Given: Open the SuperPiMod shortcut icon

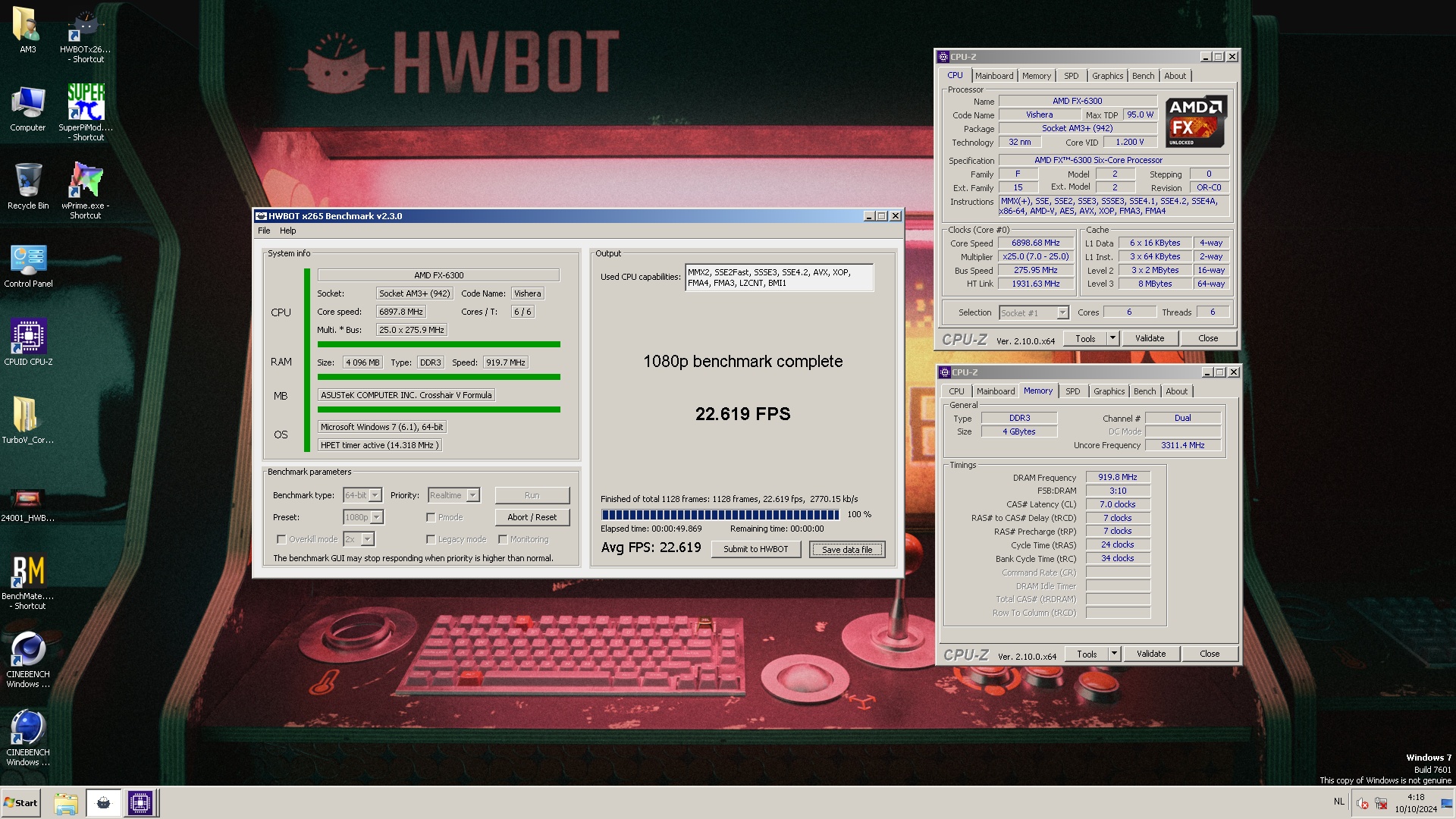Looking at the screenshot, I should (86, 112).
